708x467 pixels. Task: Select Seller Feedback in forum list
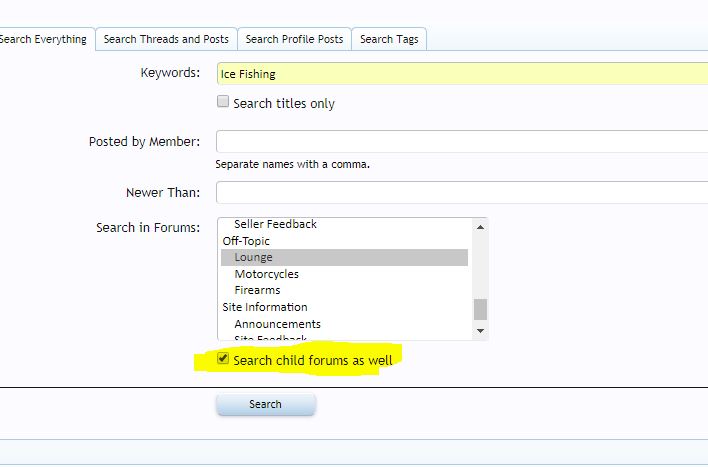coord(345,224)
